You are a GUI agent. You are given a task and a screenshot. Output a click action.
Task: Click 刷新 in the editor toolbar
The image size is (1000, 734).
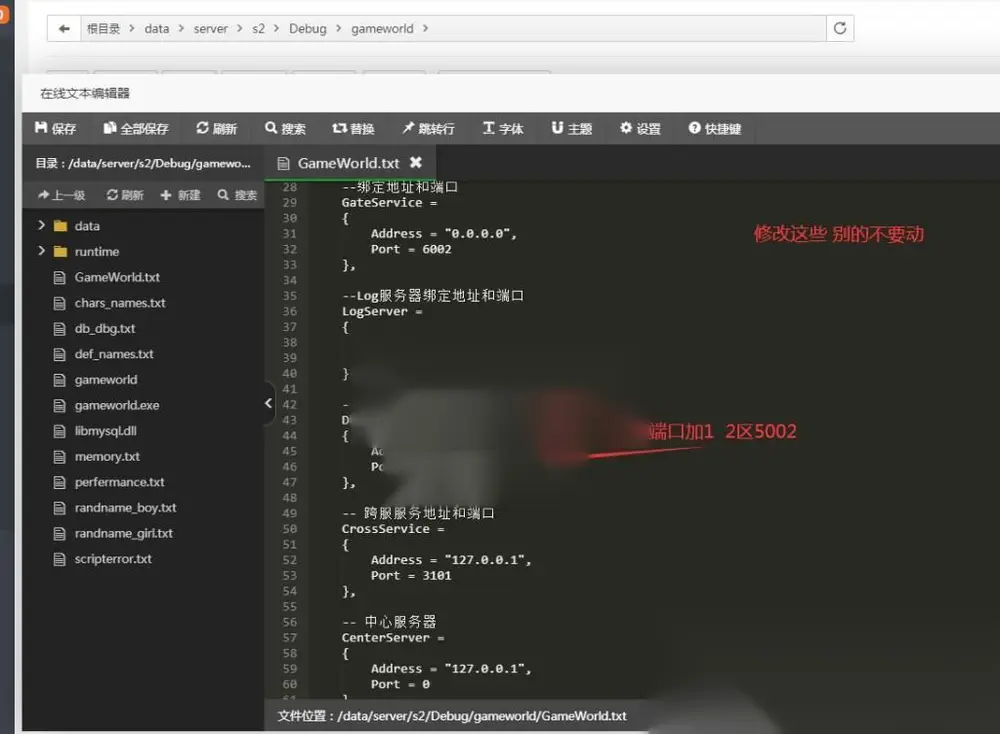pyautogui.click(x=217, y=129)
